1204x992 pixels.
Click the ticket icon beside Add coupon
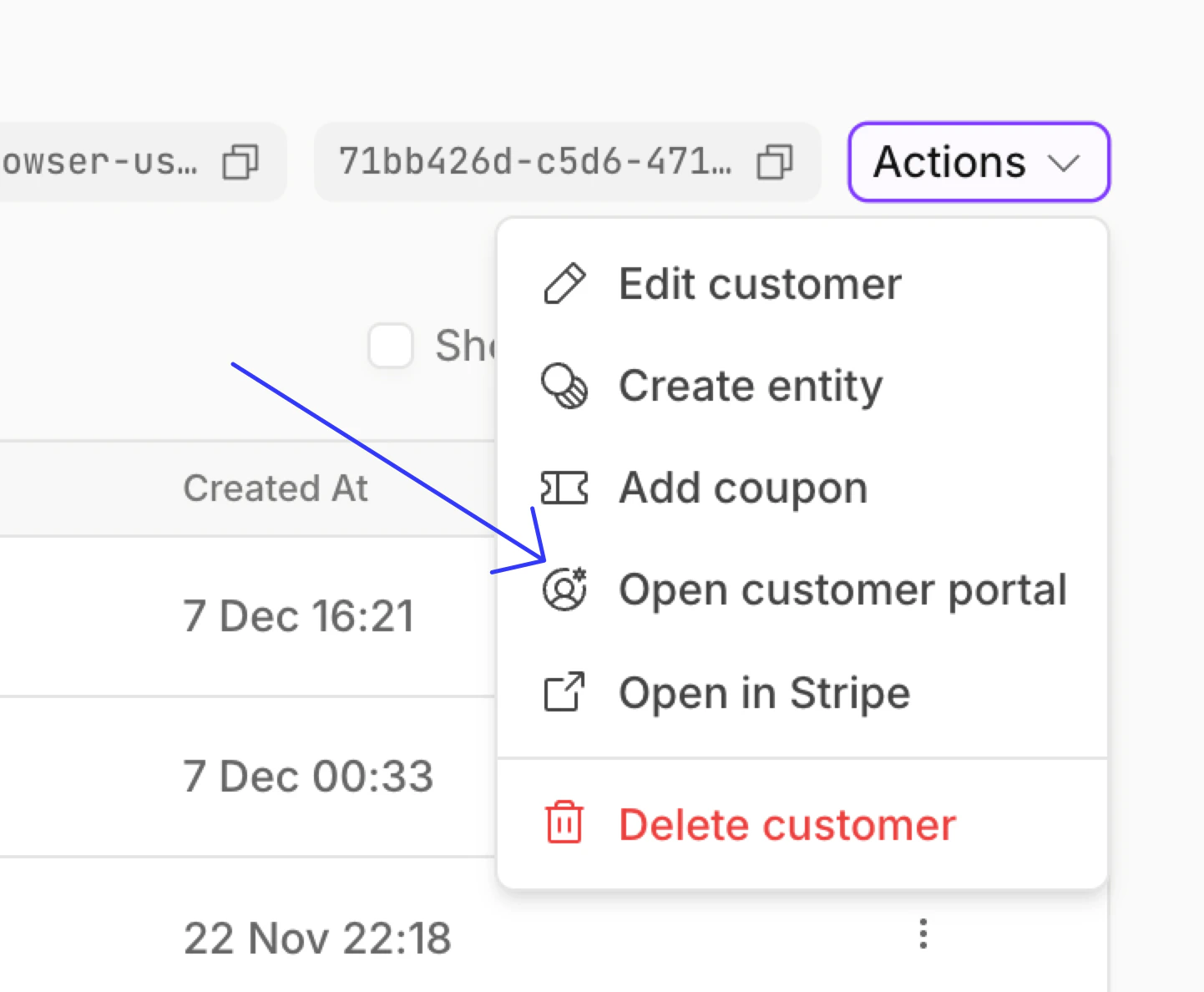click(x=564, y=488)
